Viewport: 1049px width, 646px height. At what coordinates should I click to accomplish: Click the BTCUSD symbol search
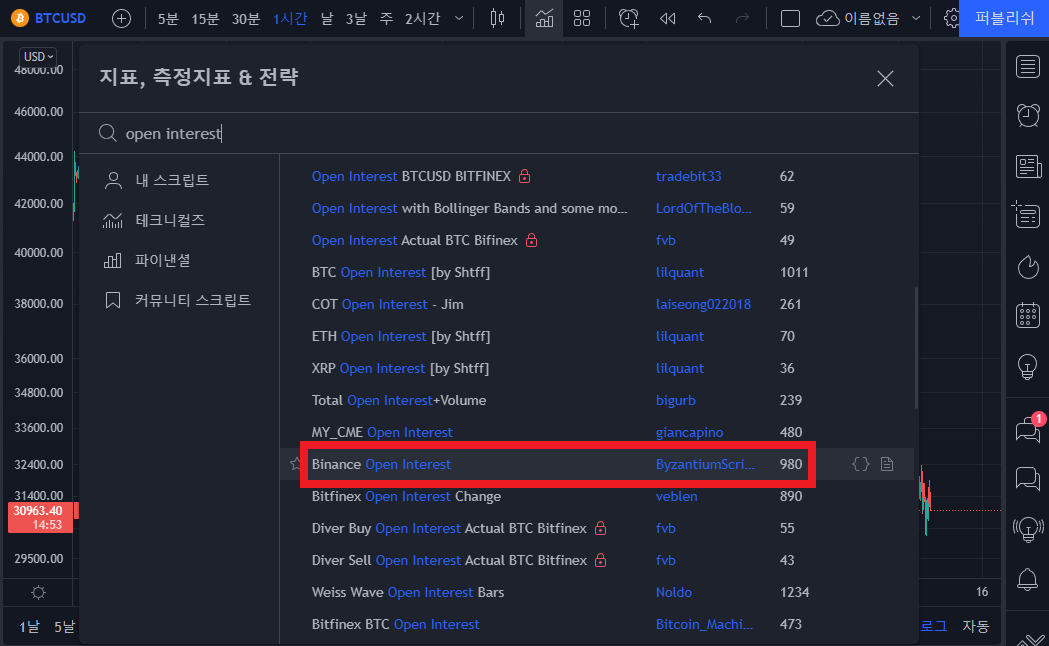point(50,18)
